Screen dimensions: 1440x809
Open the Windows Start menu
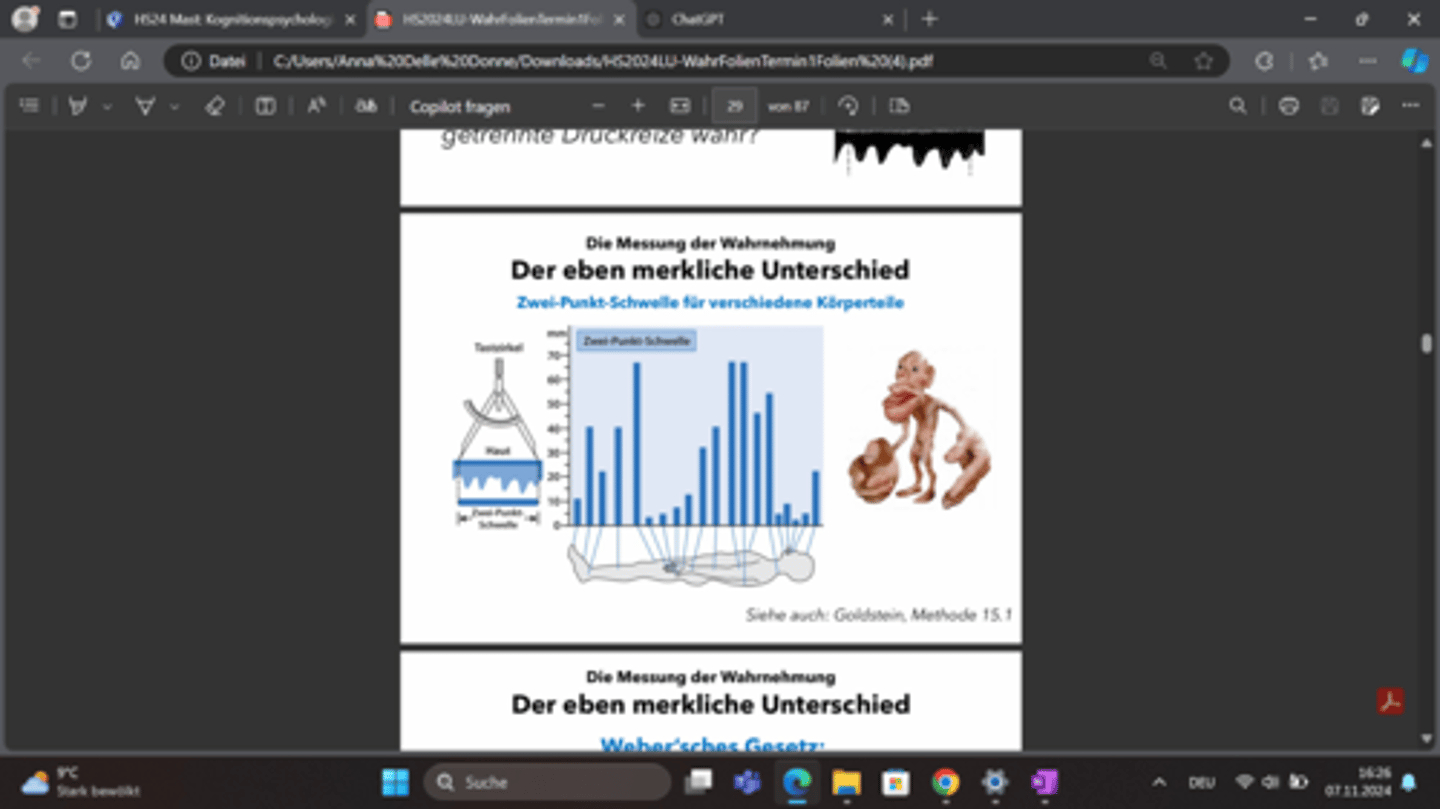[x=396, y=782]
